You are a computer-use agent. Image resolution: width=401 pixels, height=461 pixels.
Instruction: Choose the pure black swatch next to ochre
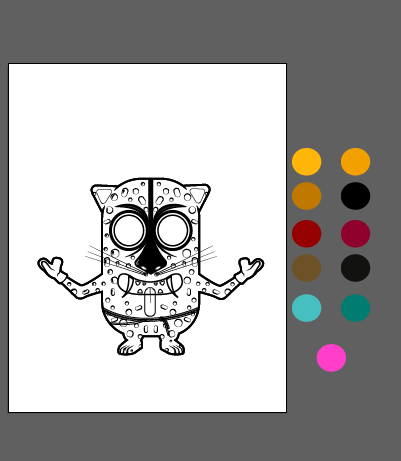coord(355,196)
